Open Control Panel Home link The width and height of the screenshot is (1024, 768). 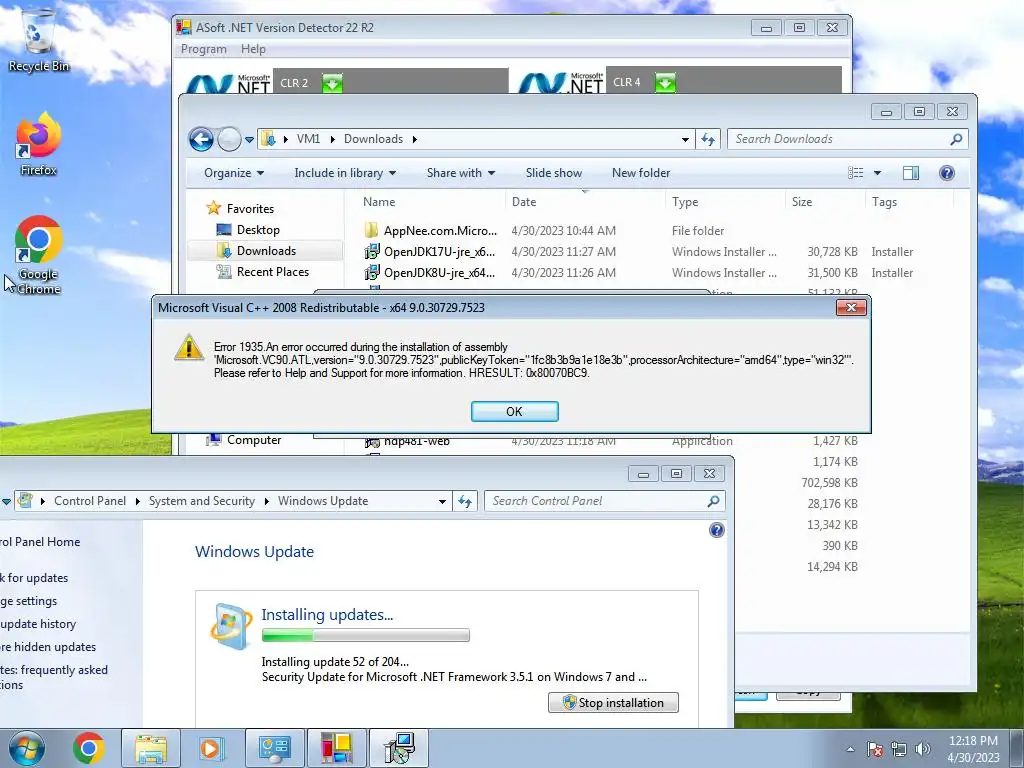point(39,541)
